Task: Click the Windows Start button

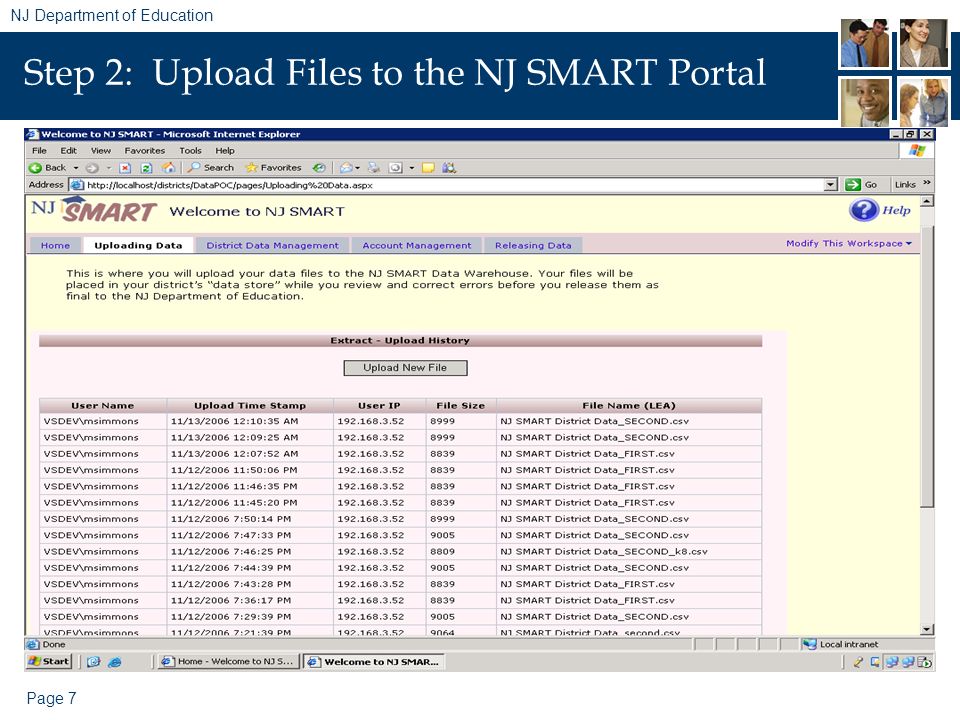Action: pos(49,662)
